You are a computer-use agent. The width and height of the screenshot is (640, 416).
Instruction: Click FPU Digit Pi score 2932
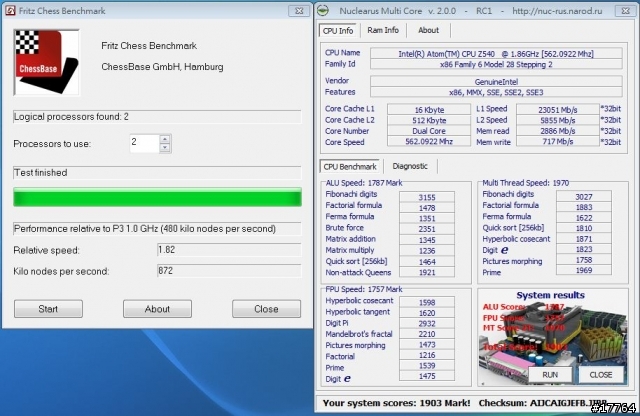pos(427,323)
